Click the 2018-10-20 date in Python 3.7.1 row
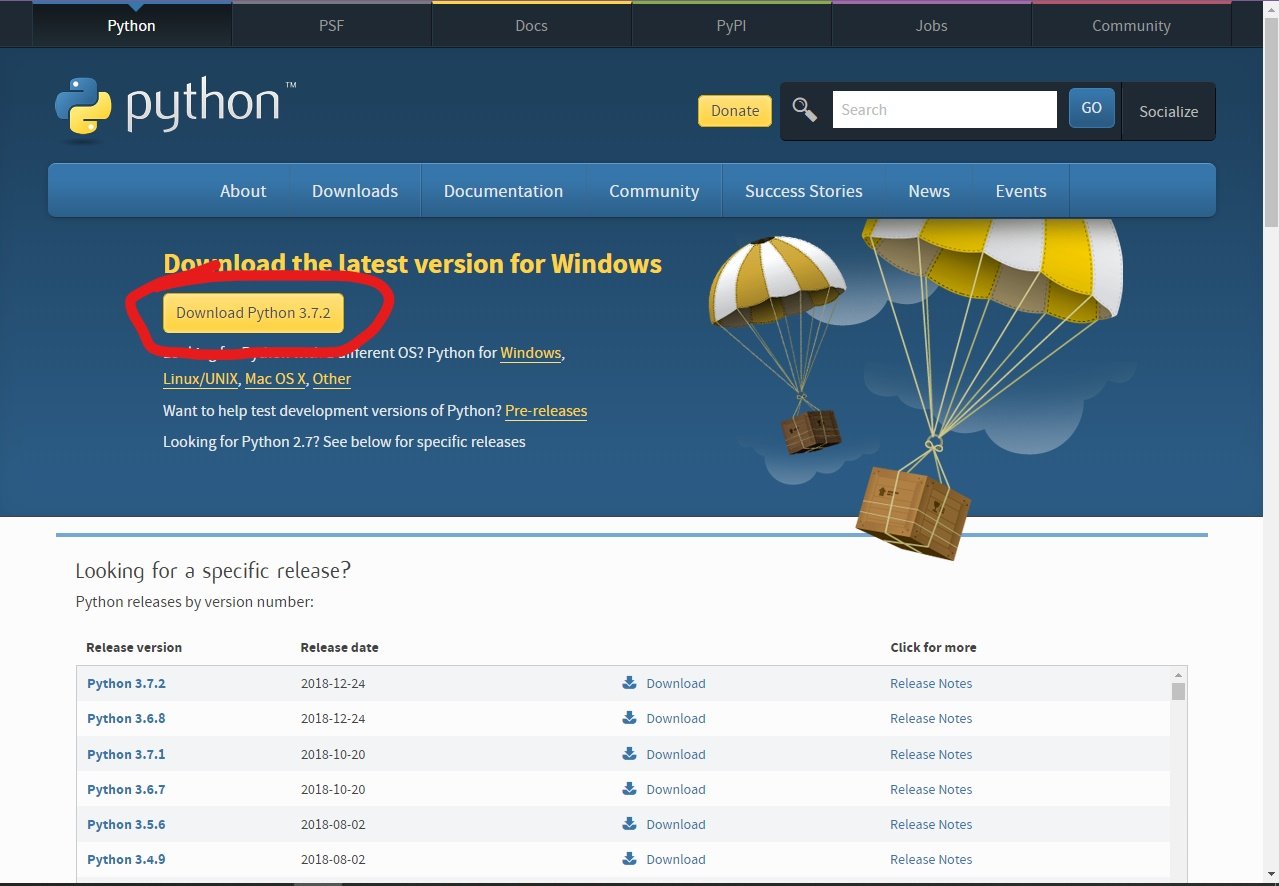The image size is (1279, 886). pyautogui.click(x=333, y=754)
